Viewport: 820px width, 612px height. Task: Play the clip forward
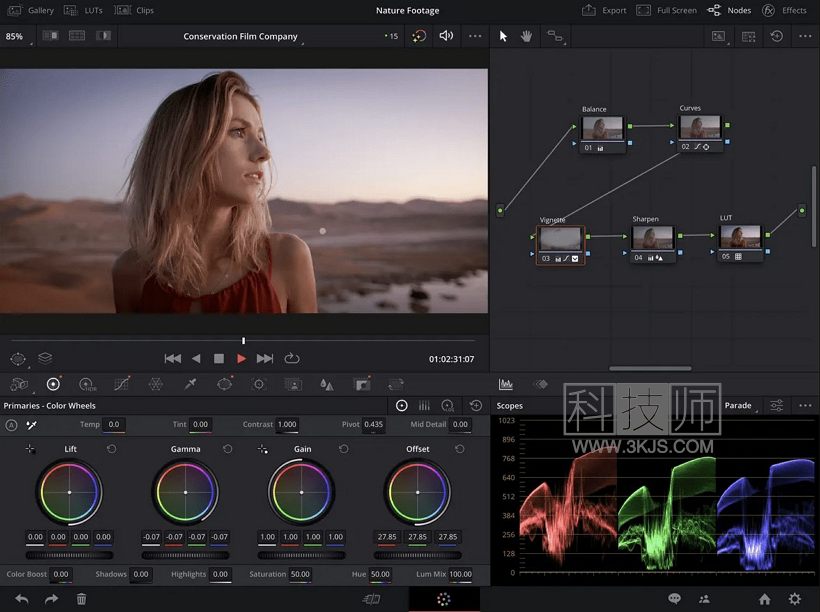pyautogui.click(x=241, y=359)
